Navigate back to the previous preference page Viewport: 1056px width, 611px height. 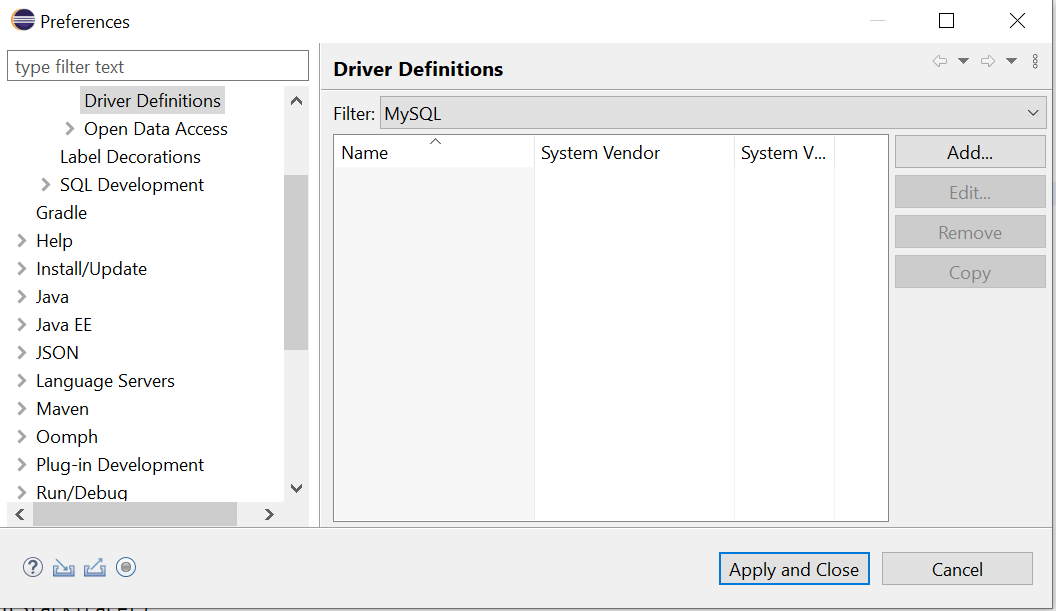pyautogui.click(x=938, y=61)
